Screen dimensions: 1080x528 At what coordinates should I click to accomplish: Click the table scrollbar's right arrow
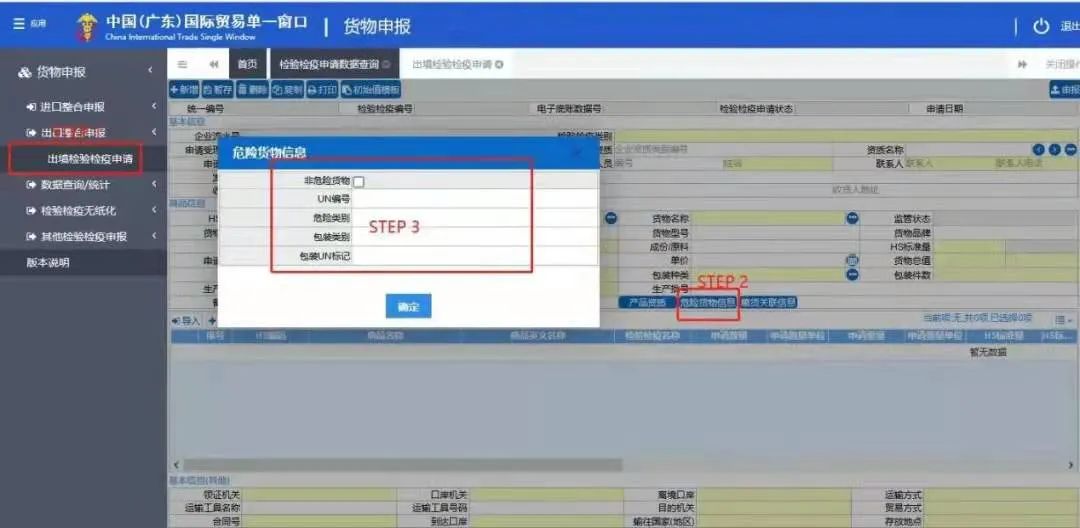point(1070,465)
